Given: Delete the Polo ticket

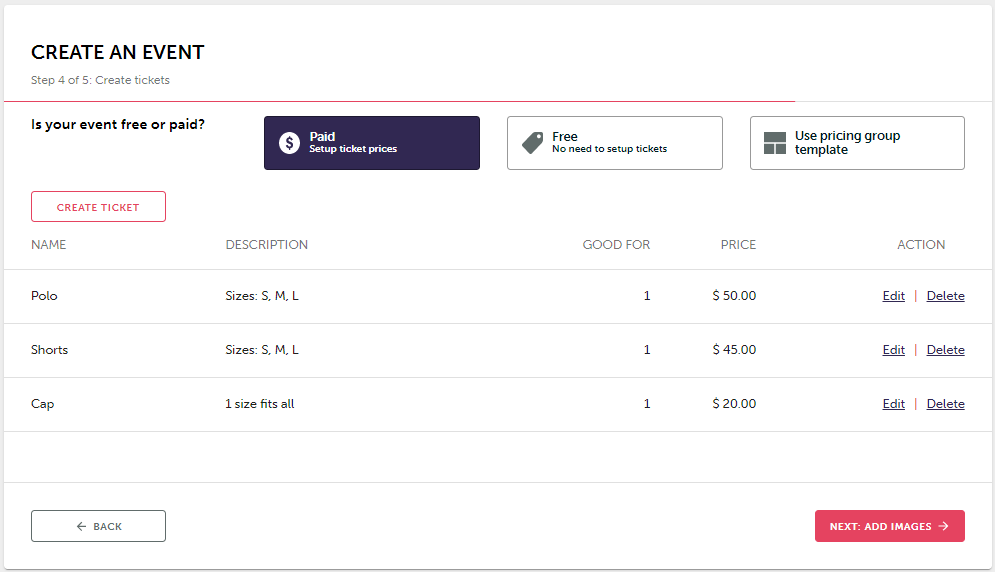Looking at the screenshot, I should point(946,296).
